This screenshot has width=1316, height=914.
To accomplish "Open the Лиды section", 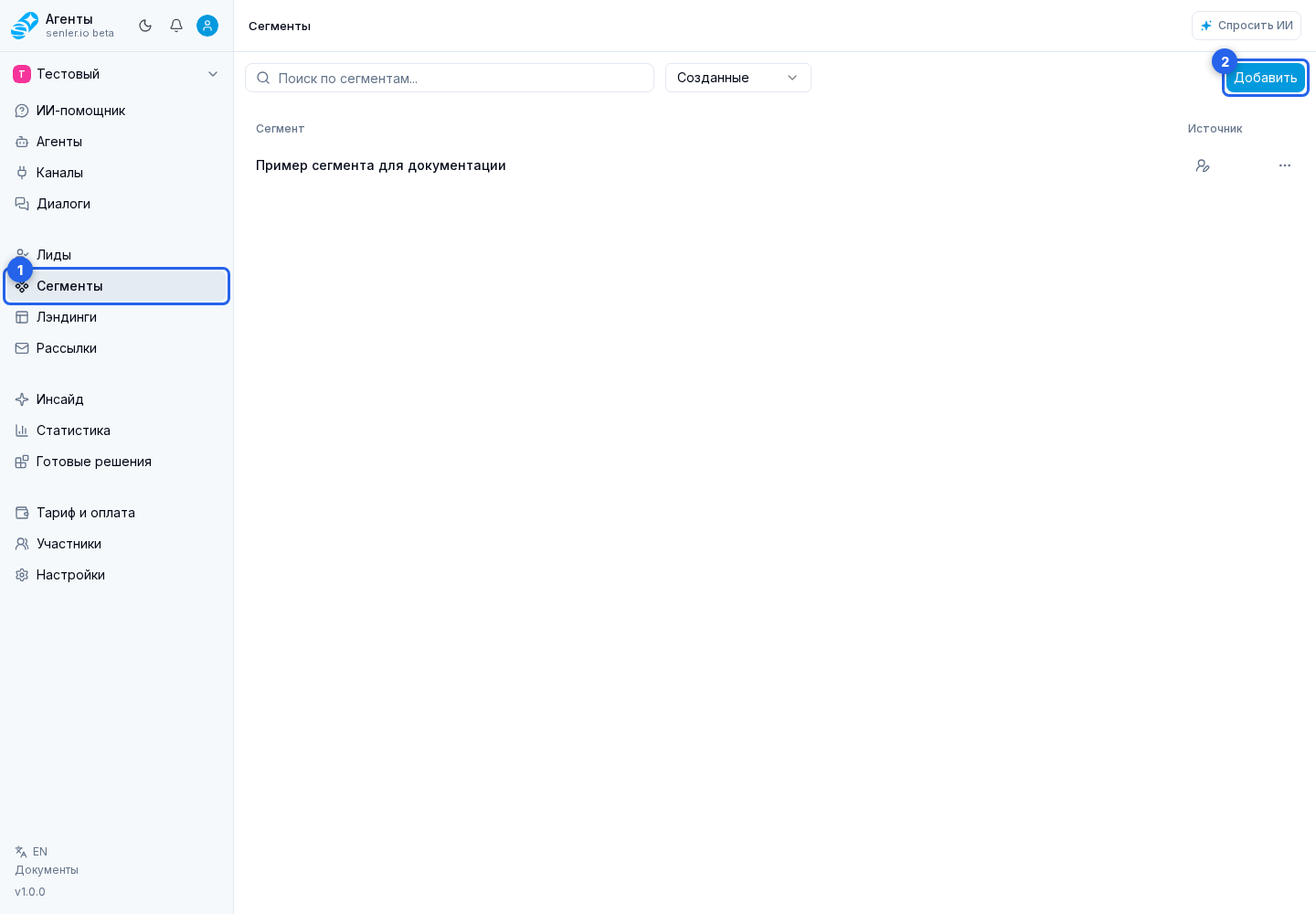I will (116, 255).
